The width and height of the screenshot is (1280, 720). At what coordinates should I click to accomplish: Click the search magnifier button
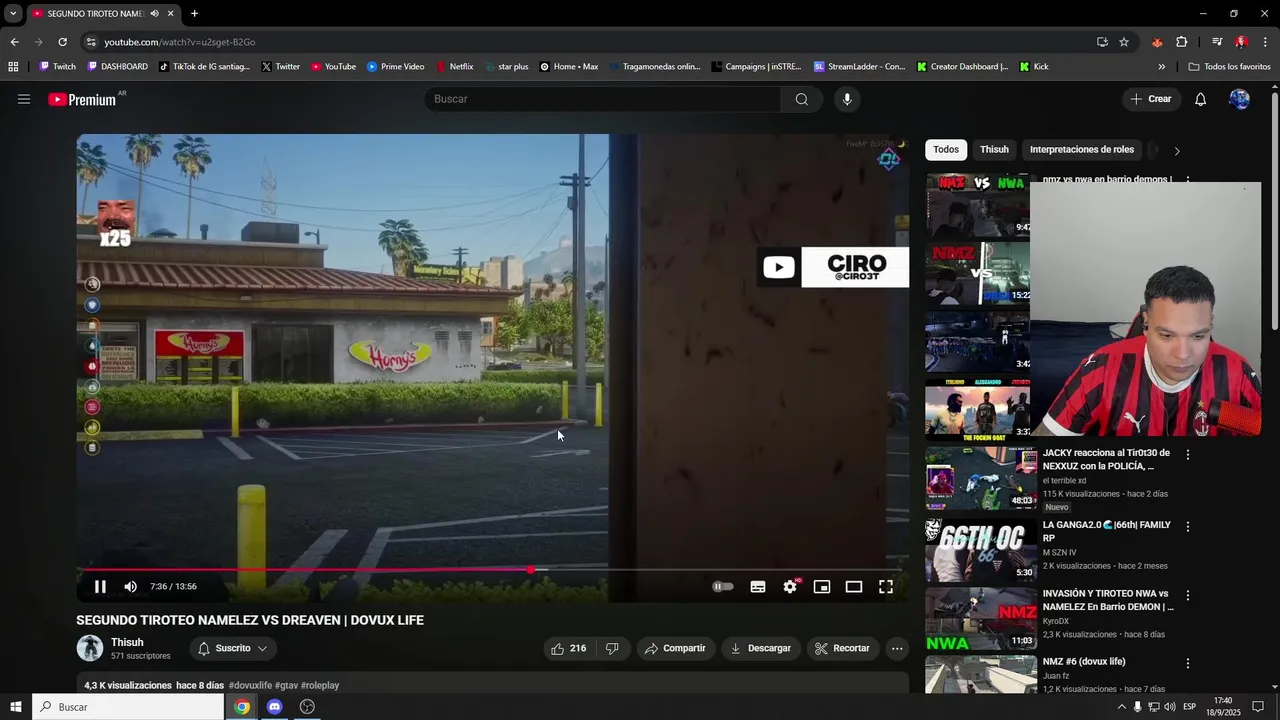[x=801, y=99]
